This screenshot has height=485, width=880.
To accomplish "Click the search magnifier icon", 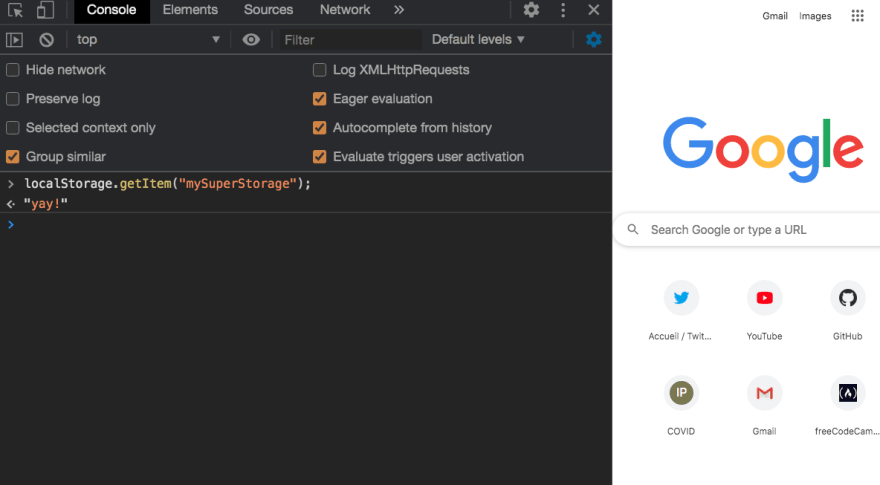I will coord(632,230).
